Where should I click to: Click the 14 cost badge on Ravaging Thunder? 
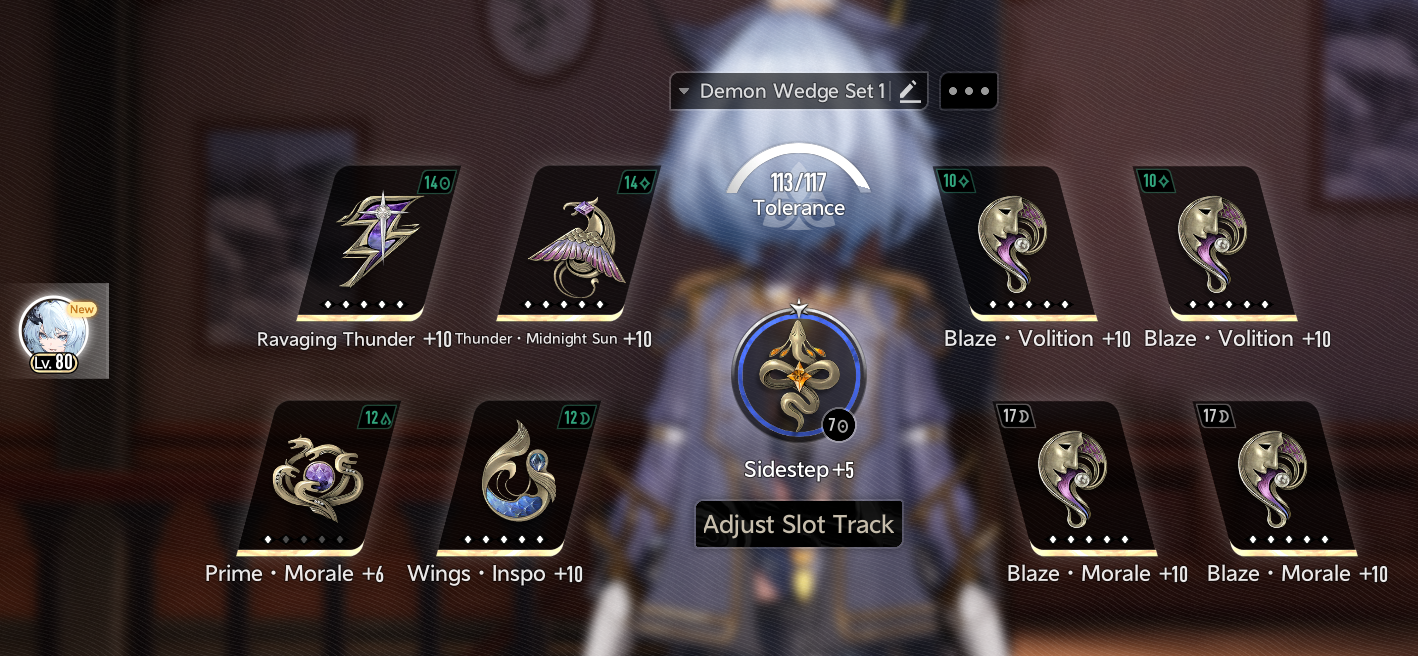(438, 182)
